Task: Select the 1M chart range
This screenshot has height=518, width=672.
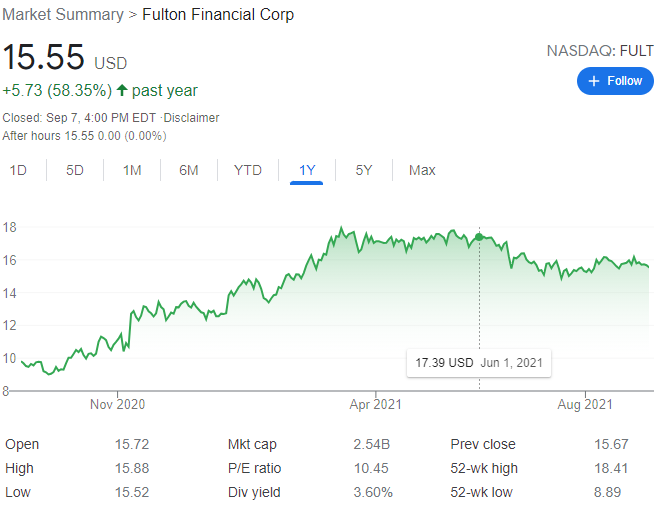Action: pos(132,170)
